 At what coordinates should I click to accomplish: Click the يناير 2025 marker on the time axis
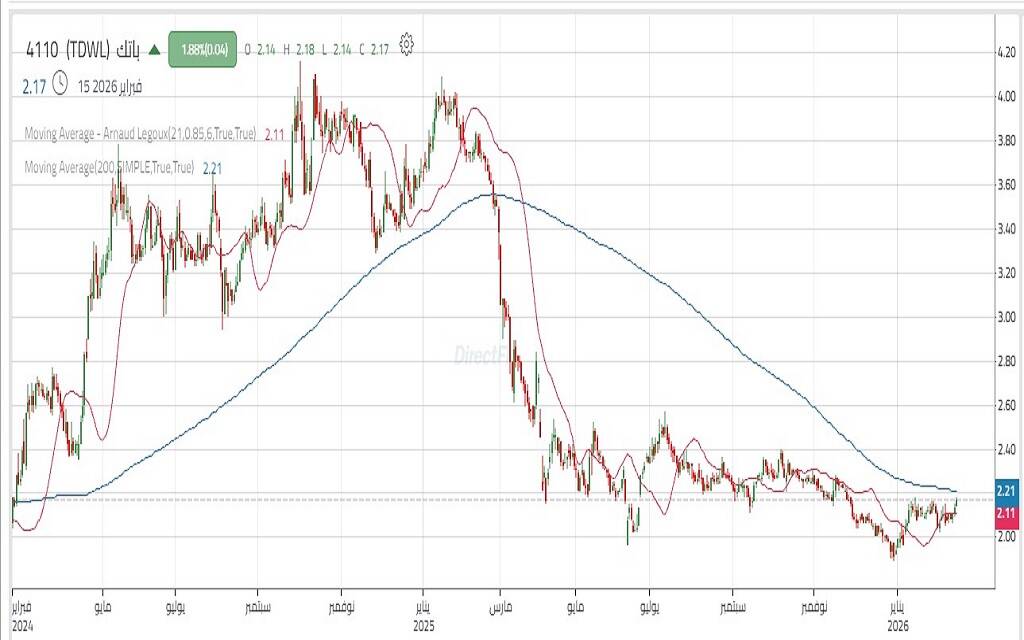422,614
